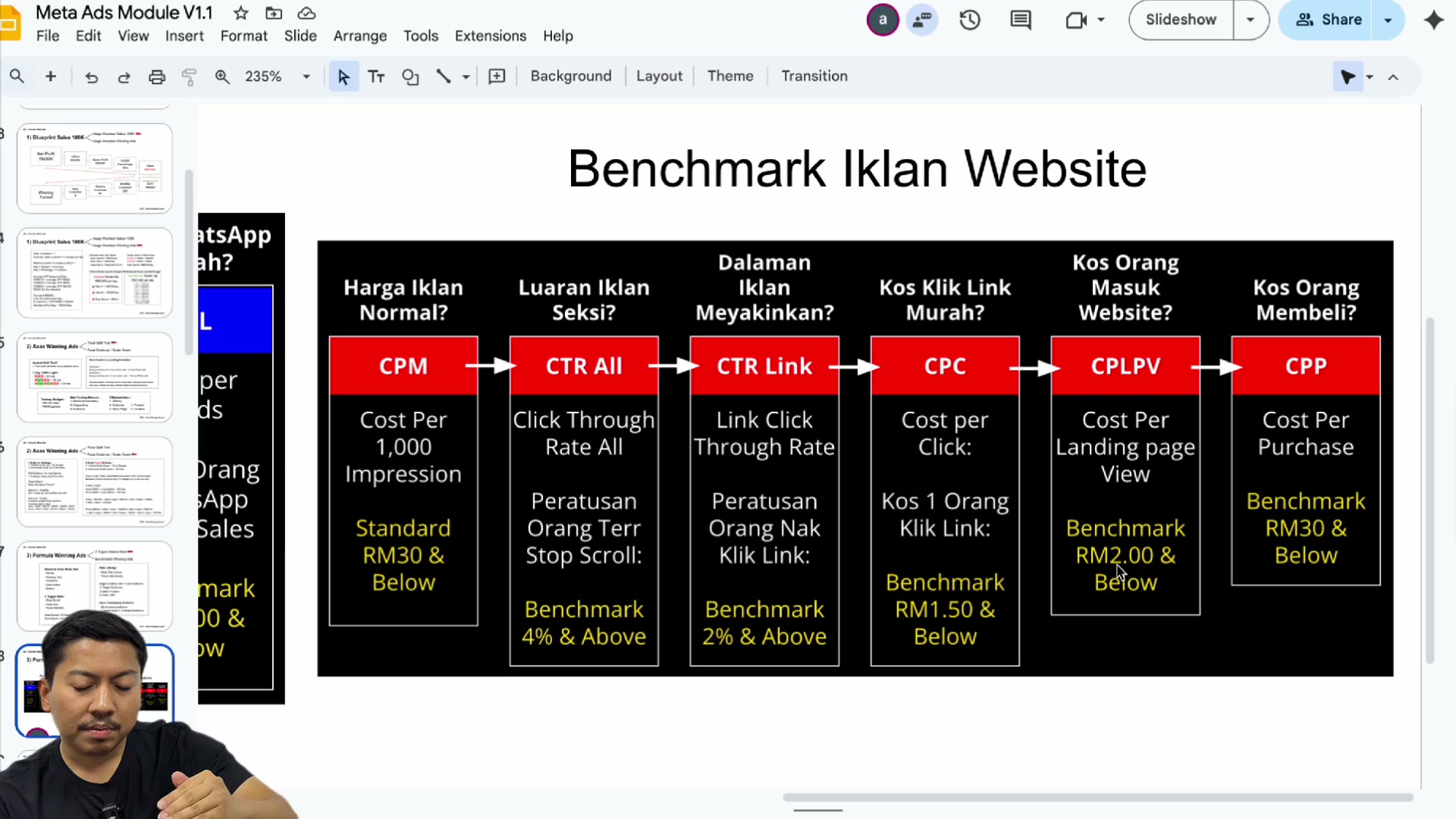Screen dimensions: 1456x819
Task: Select the line tool
Action: (444, 77)
